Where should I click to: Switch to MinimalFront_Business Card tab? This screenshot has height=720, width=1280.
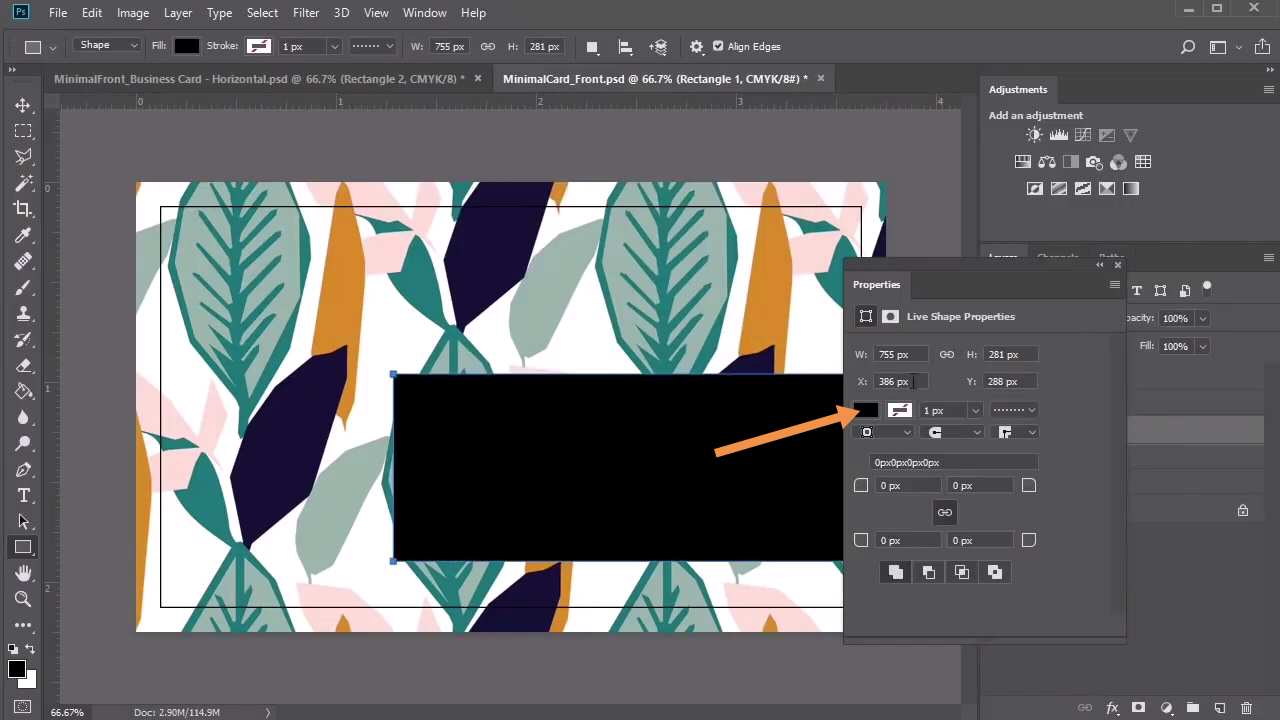258,78
